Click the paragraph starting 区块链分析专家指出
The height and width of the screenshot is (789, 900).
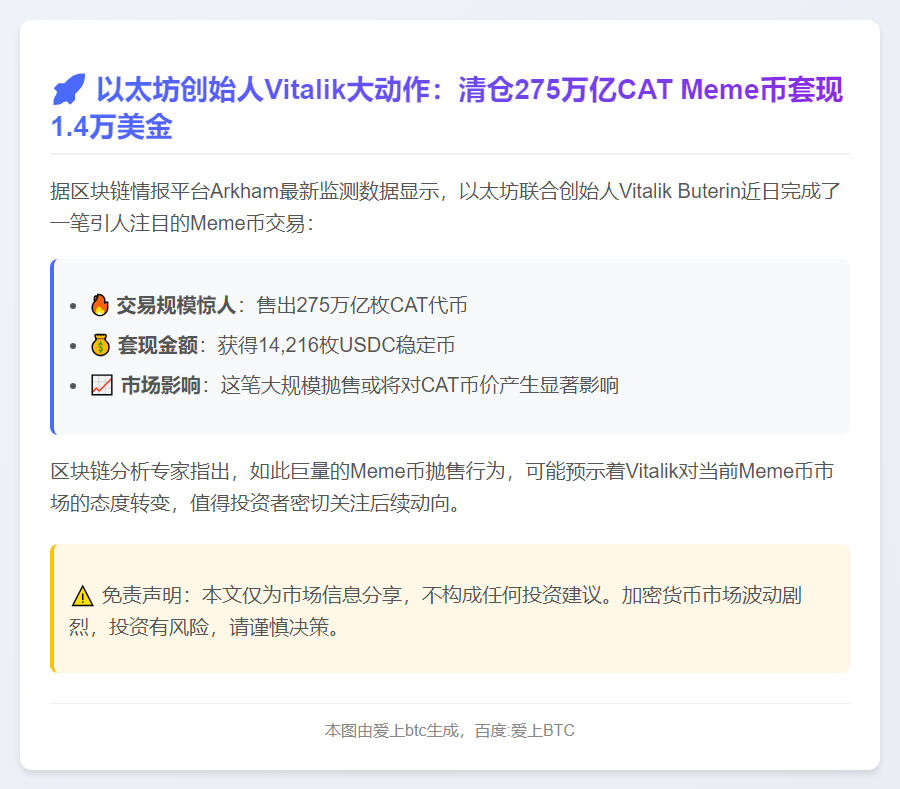coord(442,487)
